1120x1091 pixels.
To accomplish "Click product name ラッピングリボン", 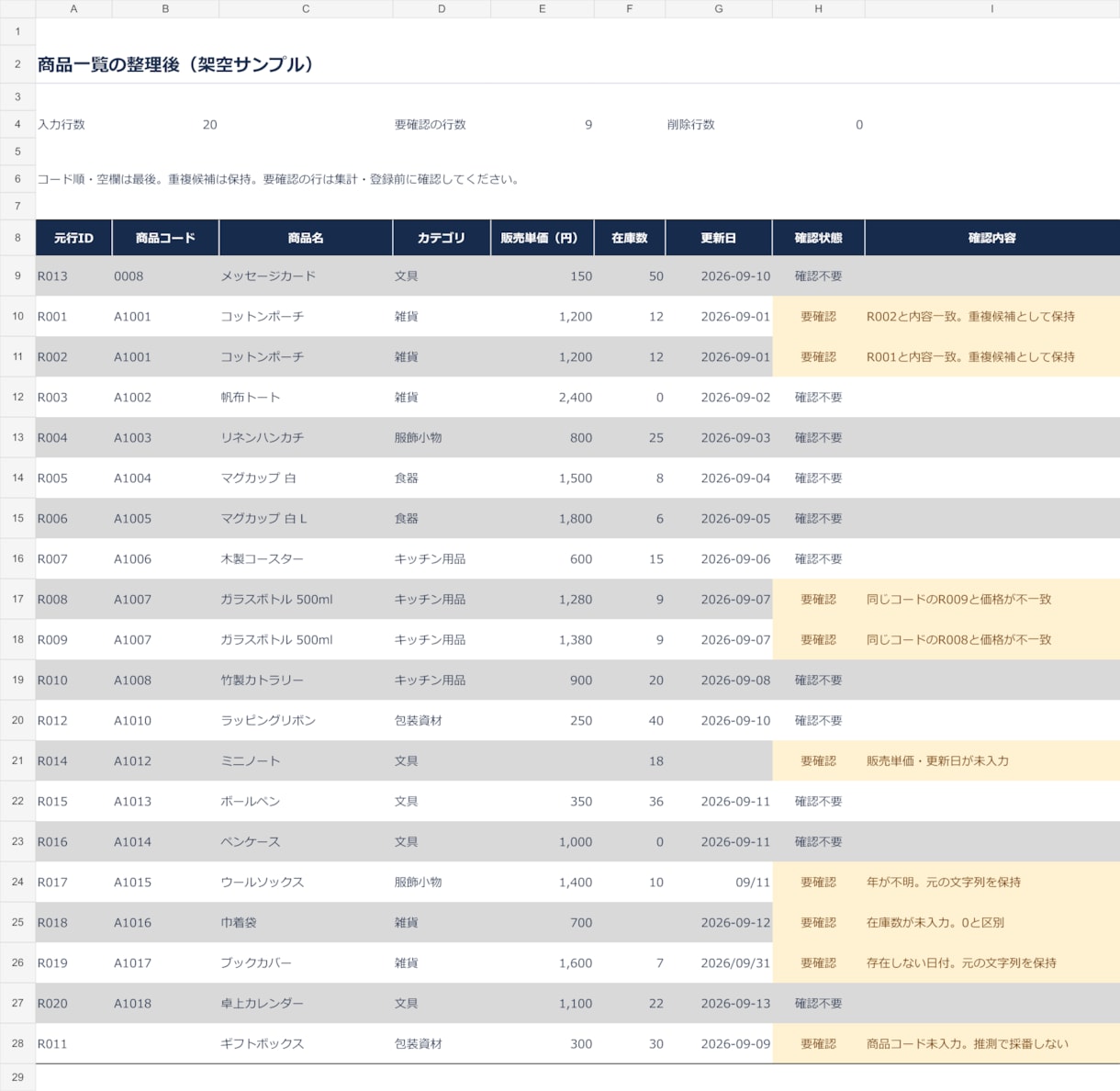I will coord(268,721).
